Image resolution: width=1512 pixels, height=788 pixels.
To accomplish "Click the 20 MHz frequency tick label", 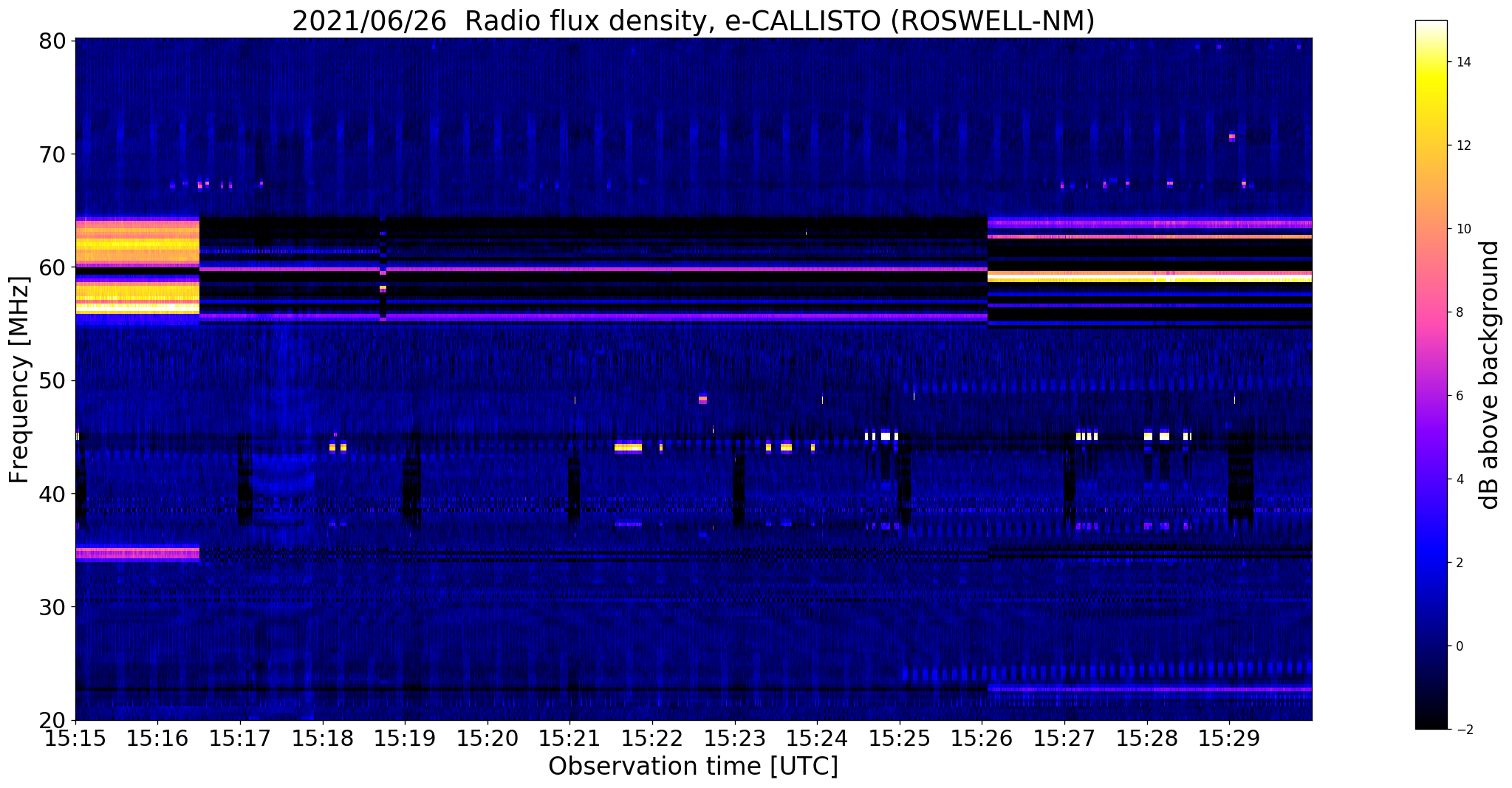I will [52, 720].
